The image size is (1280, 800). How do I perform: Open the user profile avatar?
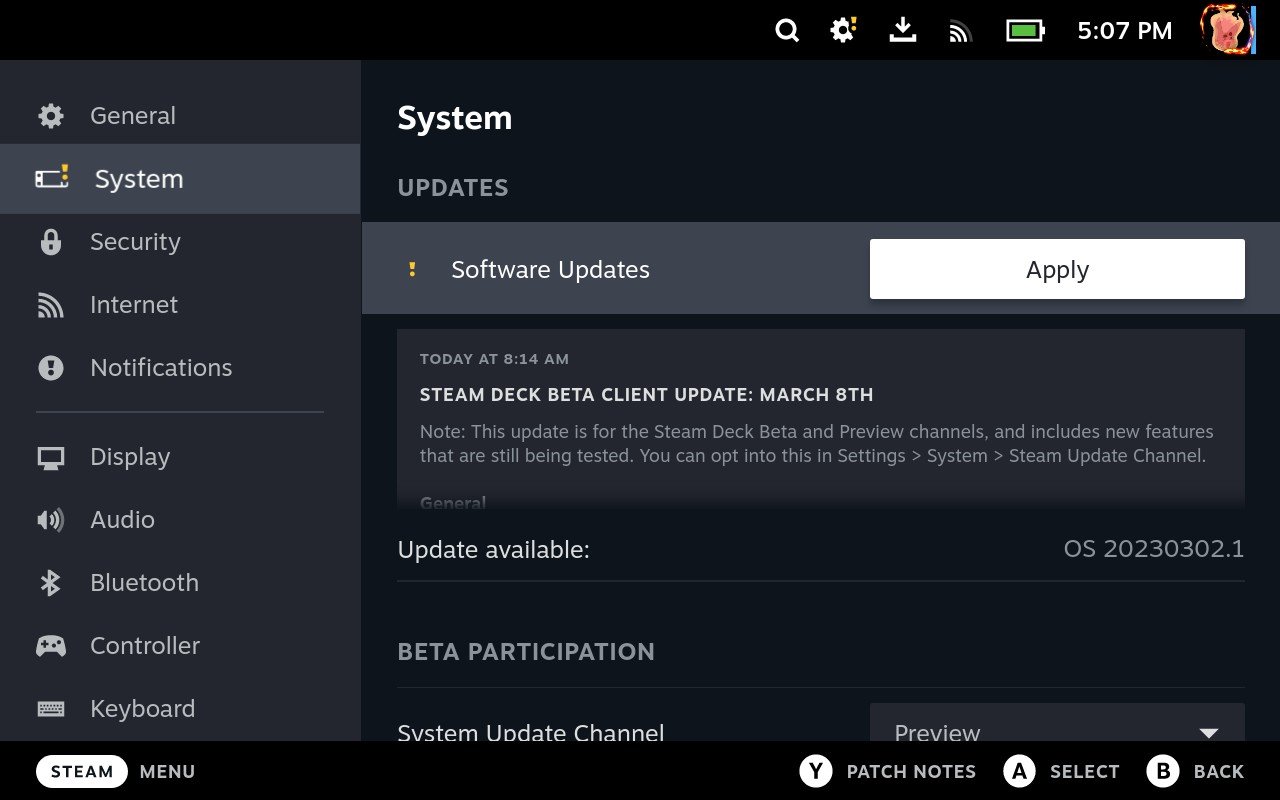1227,30
